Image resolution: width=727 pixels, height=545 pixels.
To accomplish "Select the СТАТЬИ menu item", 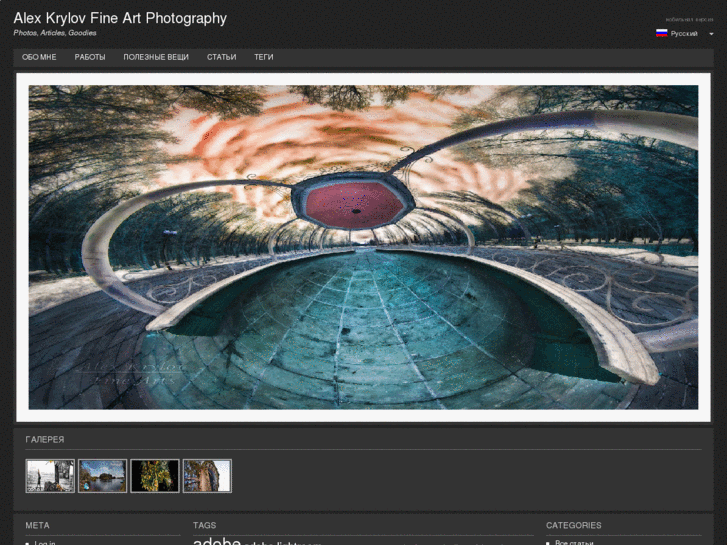I will (222, 57).
